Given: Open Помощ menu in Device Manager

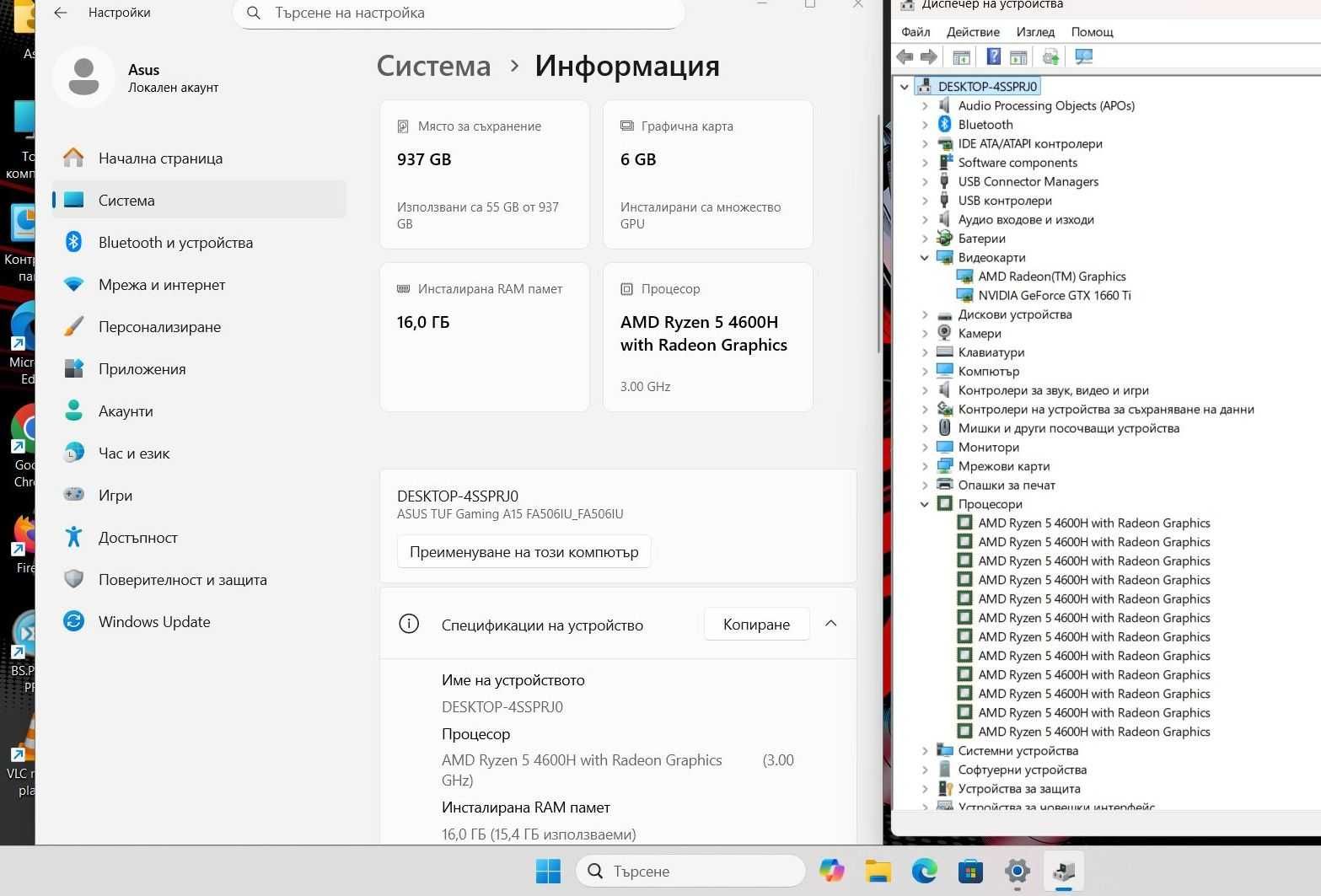Looking at the screenshot, I should pyautogui.click(x=1092, y=32).
